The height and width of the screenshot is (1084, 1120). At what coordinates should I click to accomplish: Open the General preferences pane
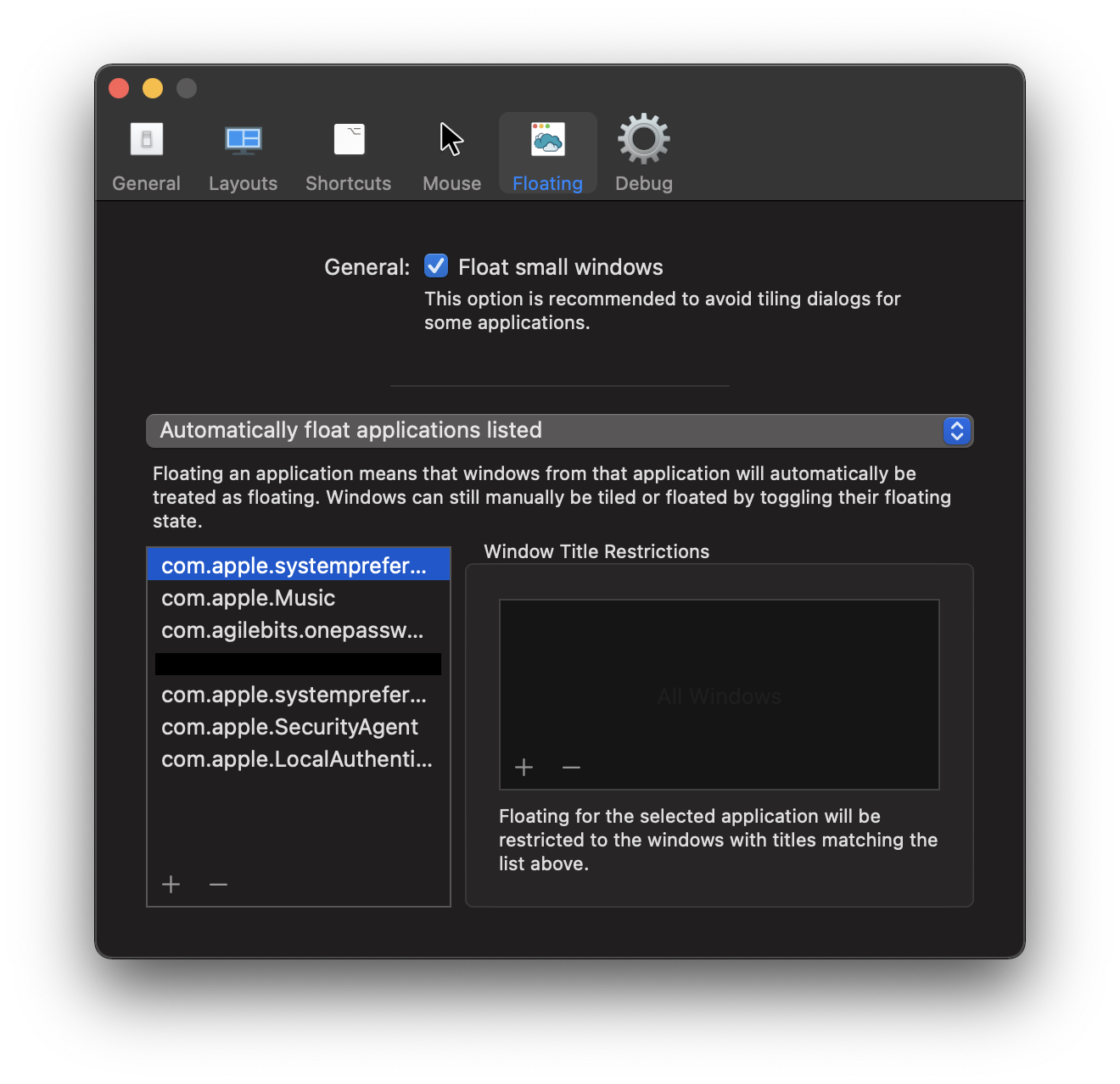click(x=146, y=155)
